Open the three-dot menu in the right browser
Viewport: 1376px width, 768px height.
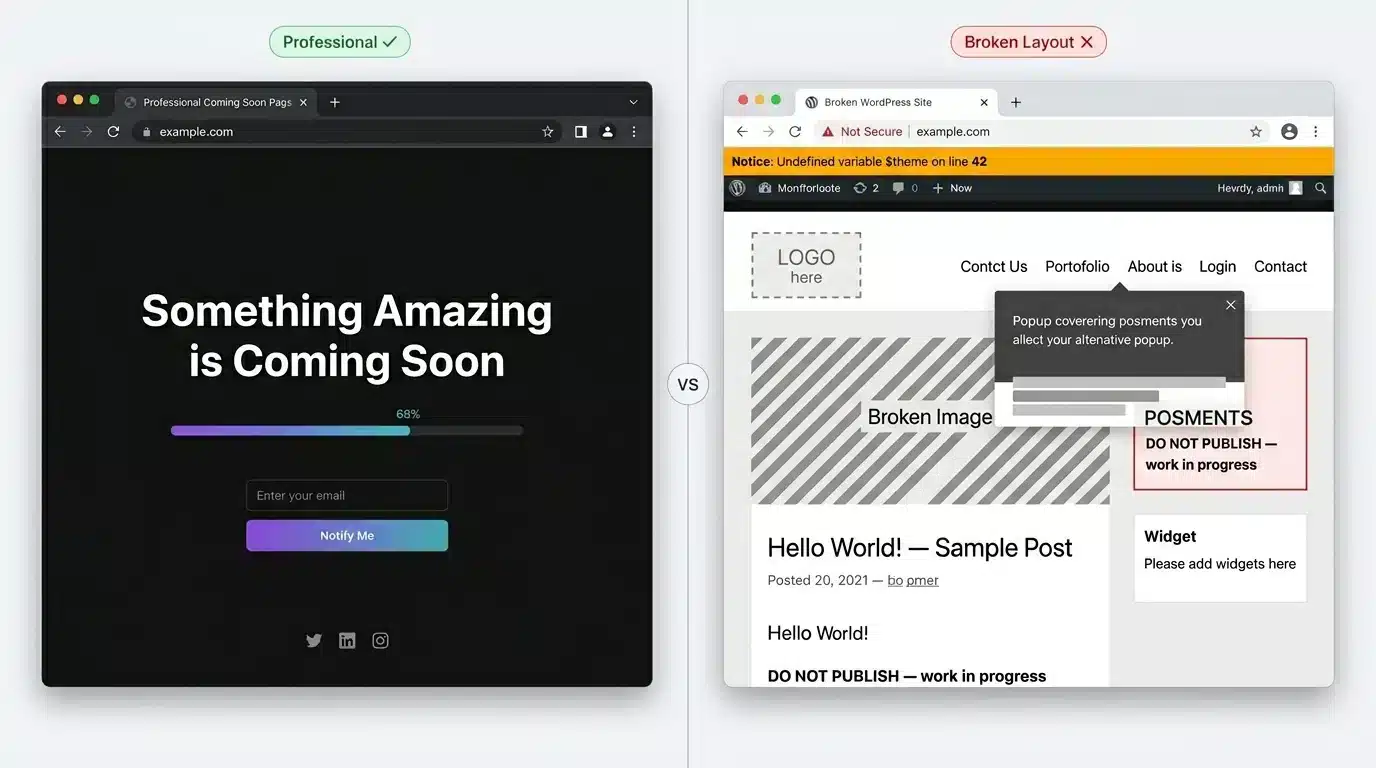click(1315, 131)
